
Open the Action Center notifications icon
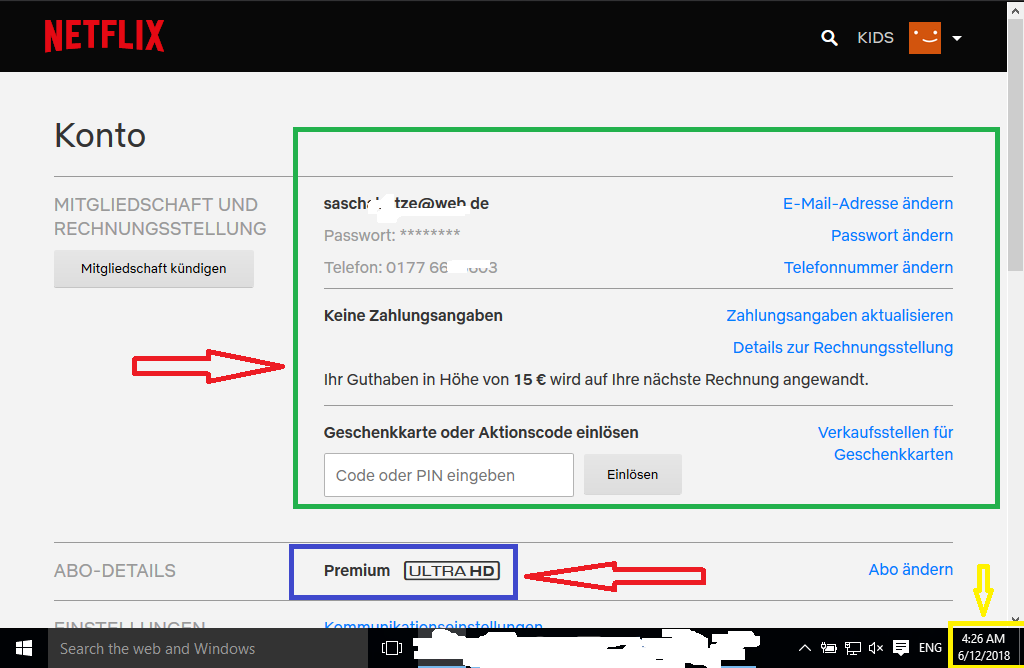[x=901, y=648]
